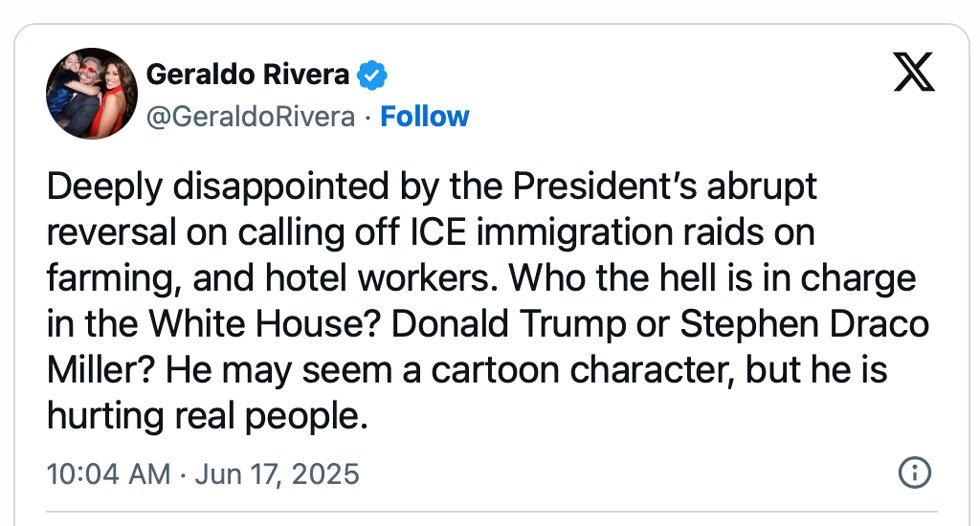Click the tweet line starting 'Deeply disappointed'
The height and width of the screenshot is (526, 980).
pyautogui.click(x=432, y=187)
